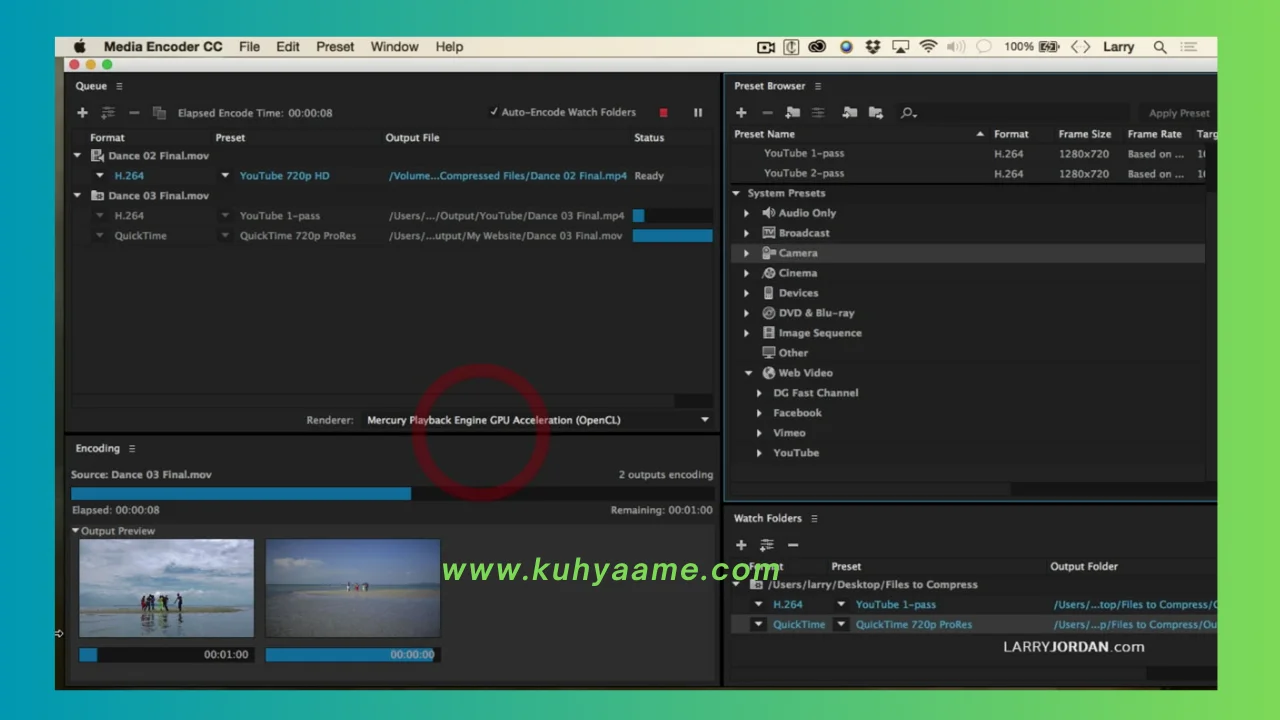Image resolution: width=1280 pixels, height=720 pixels.
Task: Create a new preset in Preset Browser
Action: (741, 113)
